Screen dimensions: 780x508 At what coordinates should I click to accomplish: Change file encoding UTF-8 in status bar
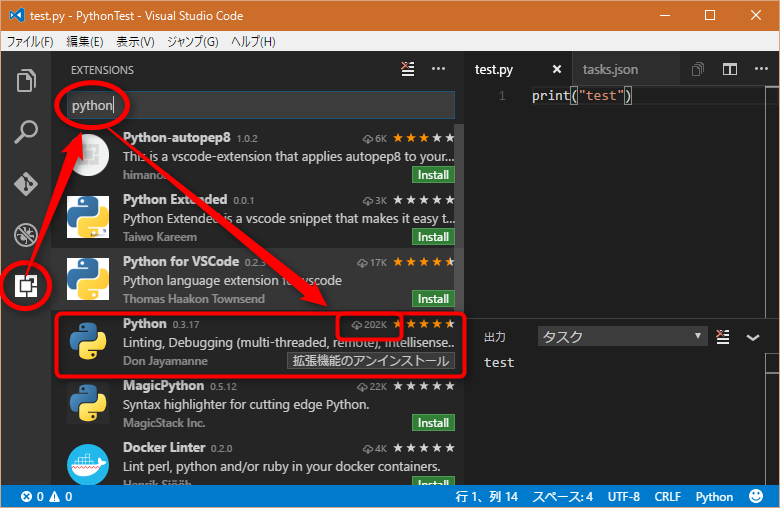(x=624, y=497)
